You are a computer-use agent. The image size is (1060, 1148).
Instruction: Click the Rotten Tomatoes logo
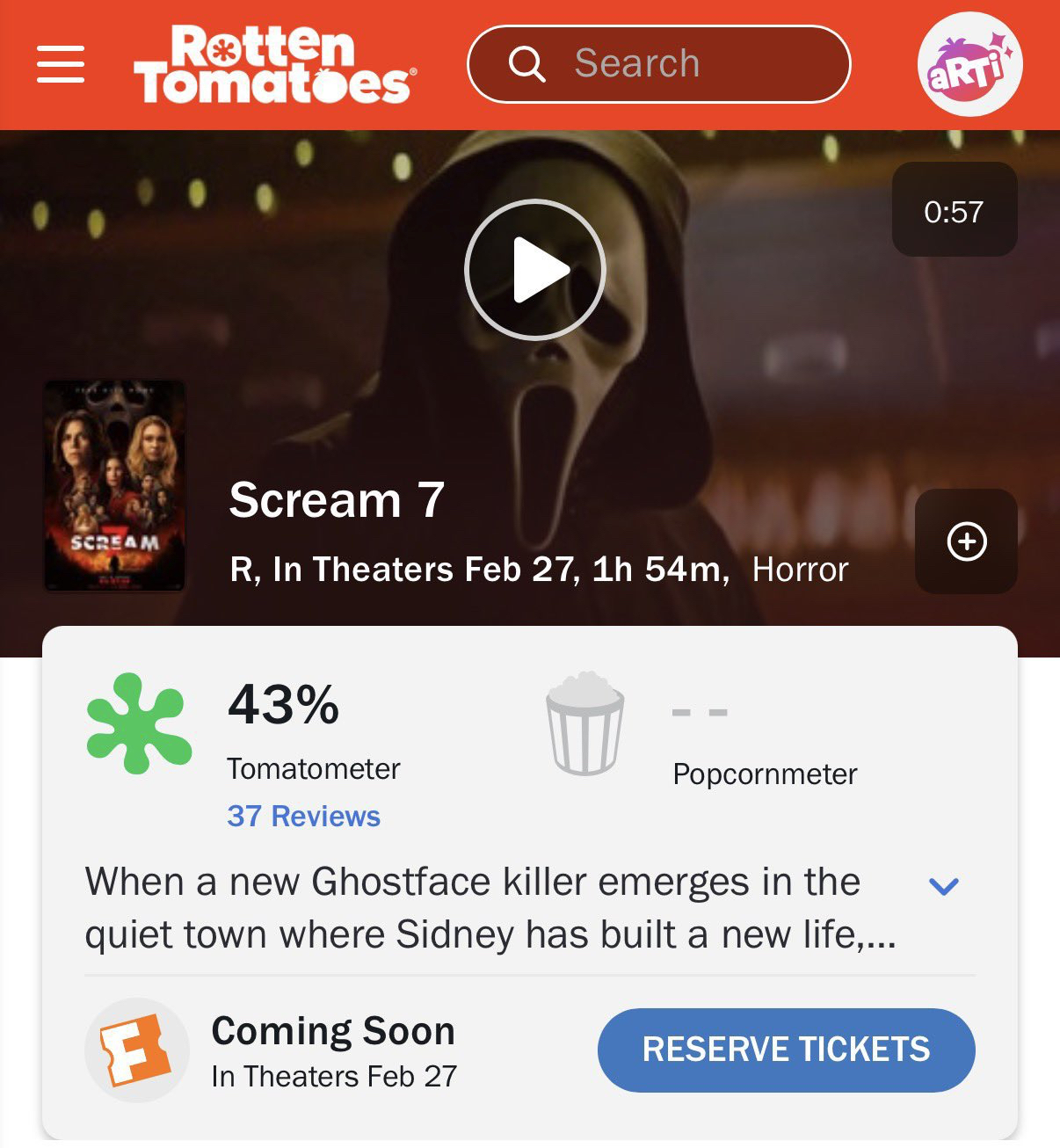pyautogui.click(x=274, y=64)
